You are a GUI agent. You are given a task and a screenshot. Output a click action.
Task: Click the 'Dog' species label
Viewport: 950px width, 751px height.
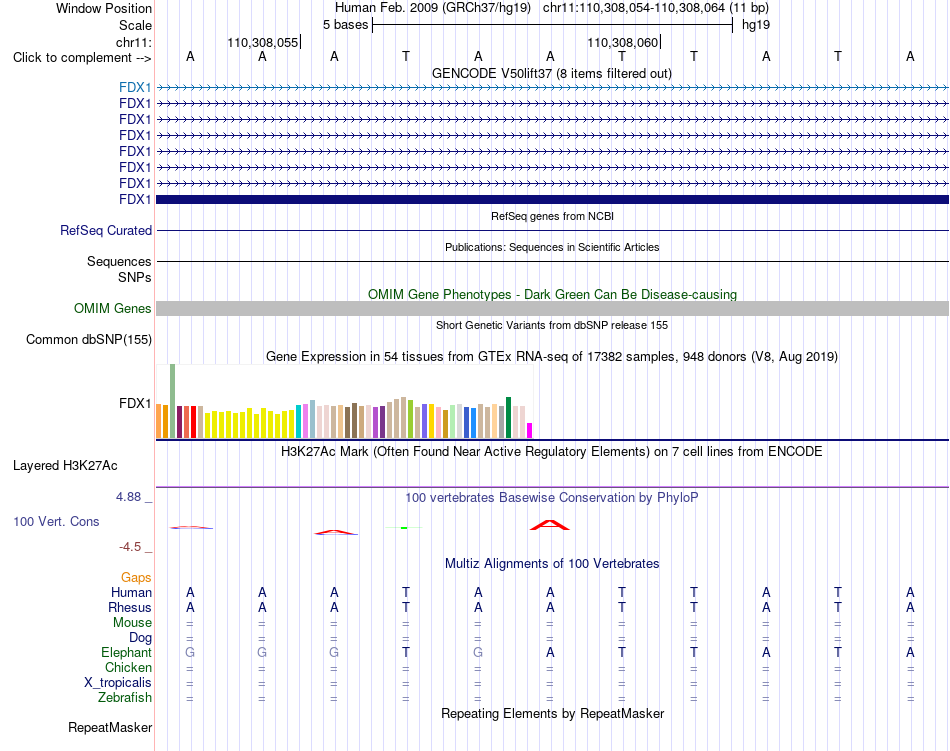[x=141, y=637]
